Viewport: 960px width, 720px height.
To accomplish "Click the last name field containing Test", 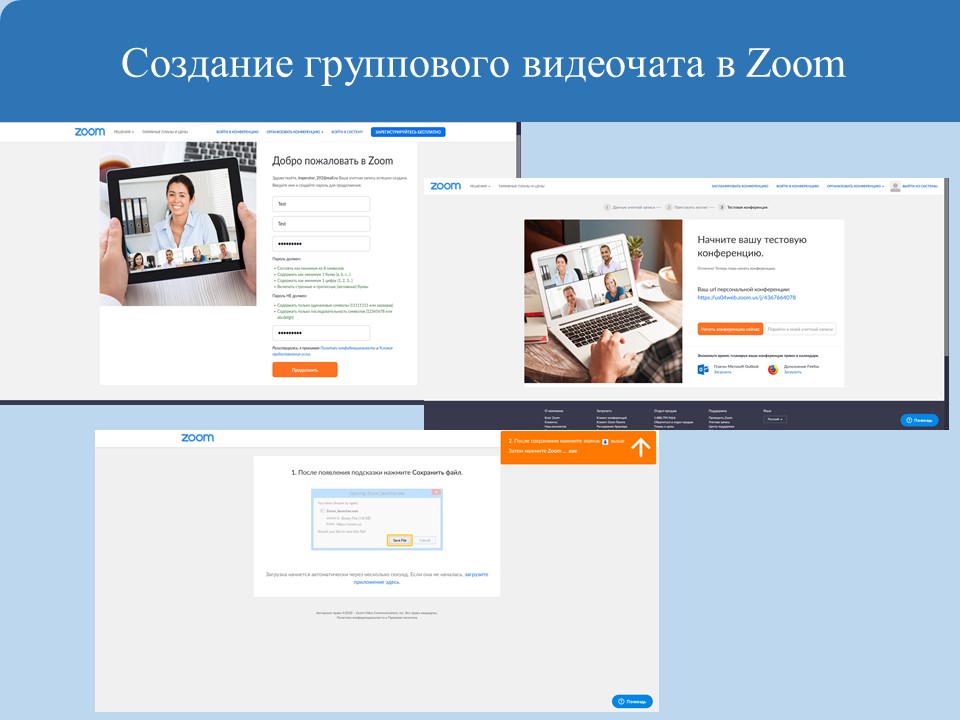I will click(321, 223).
